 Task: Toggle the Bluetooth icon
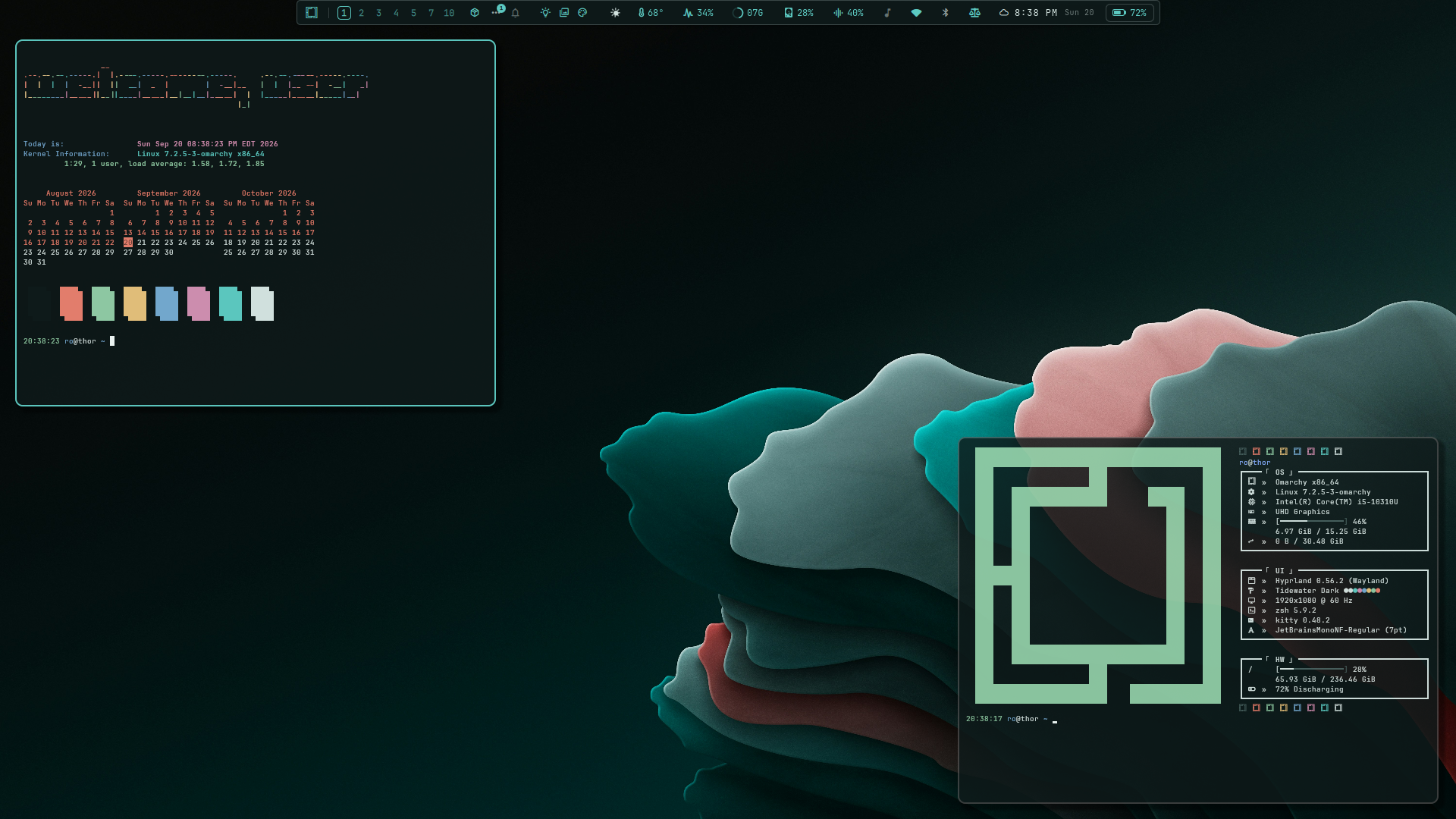pyautogui.click(x=946, y=13)
